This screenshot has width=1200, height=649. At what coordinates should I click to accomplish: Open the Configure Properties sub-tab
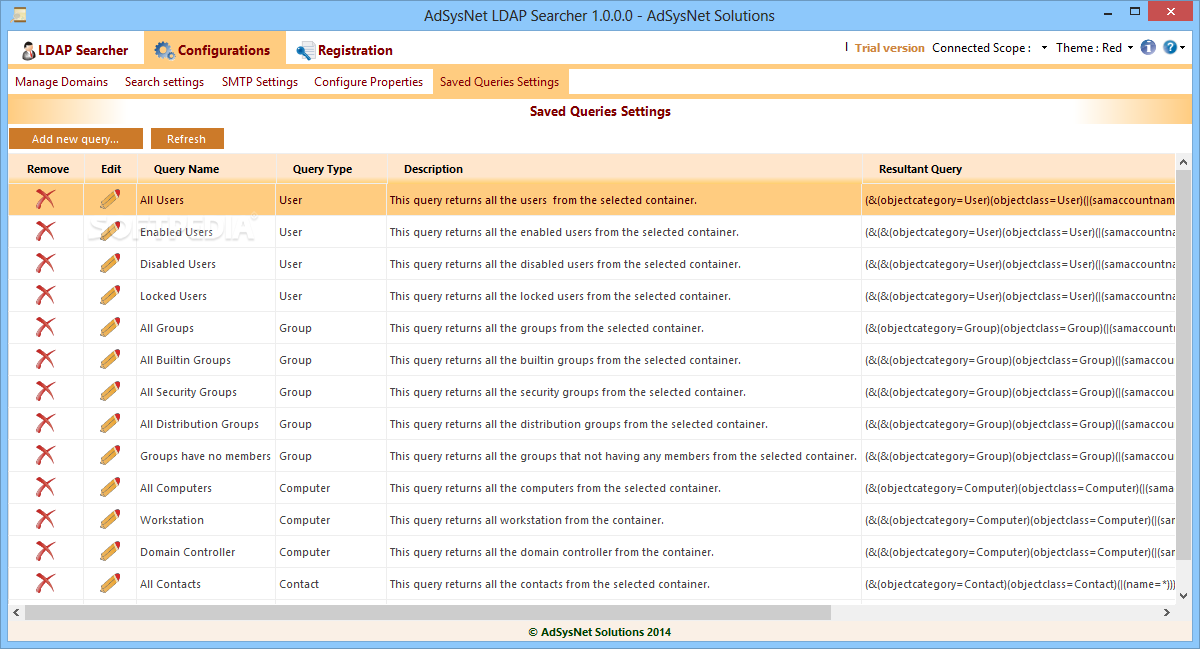click(369, 82)
